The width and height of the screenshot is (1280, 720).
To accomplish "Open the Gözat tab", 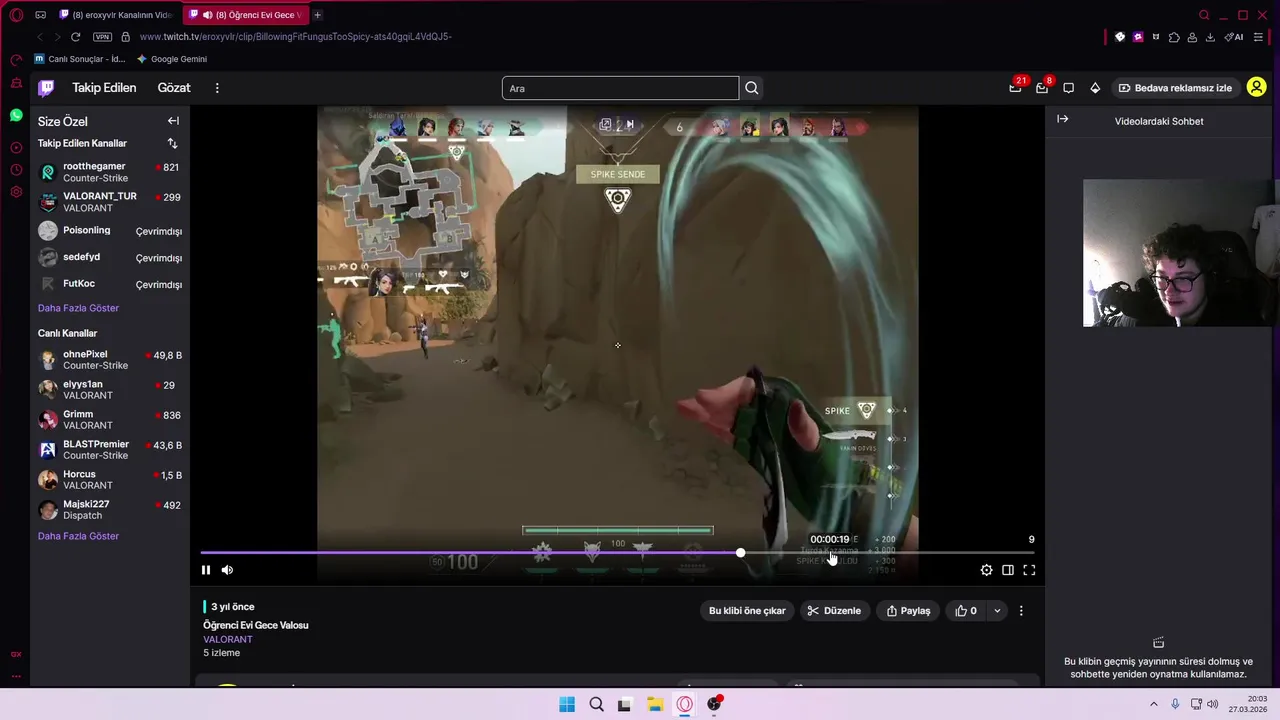I will coord(174,88).
